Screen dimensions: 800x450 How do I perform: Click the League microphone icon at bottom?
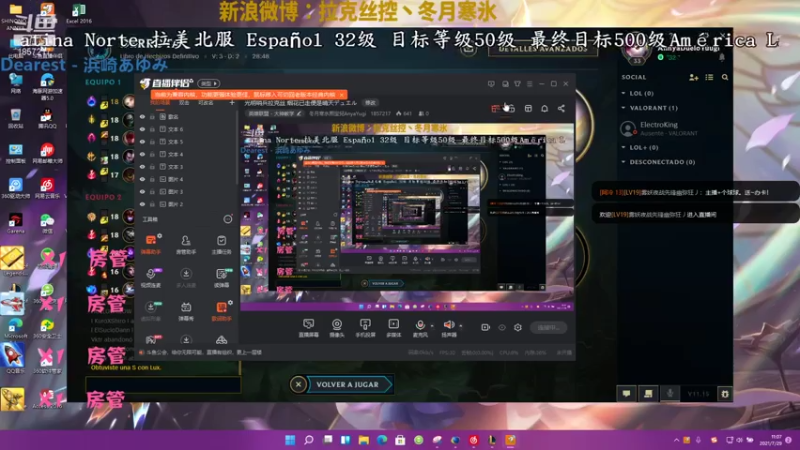(670, 393)
